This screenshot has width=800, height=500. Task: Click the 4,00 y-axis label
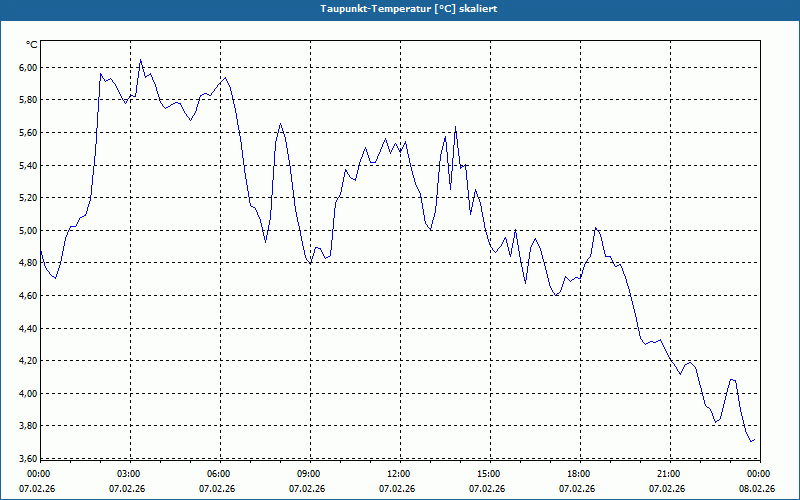[29, 393]
